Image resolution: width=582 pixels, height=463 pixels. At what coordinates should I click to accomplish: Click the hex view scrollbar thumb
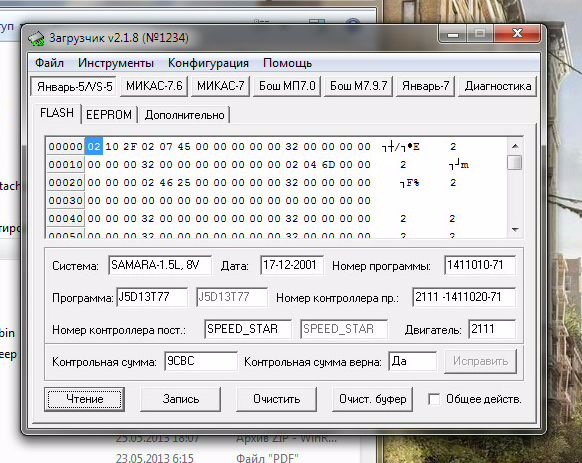514,163
